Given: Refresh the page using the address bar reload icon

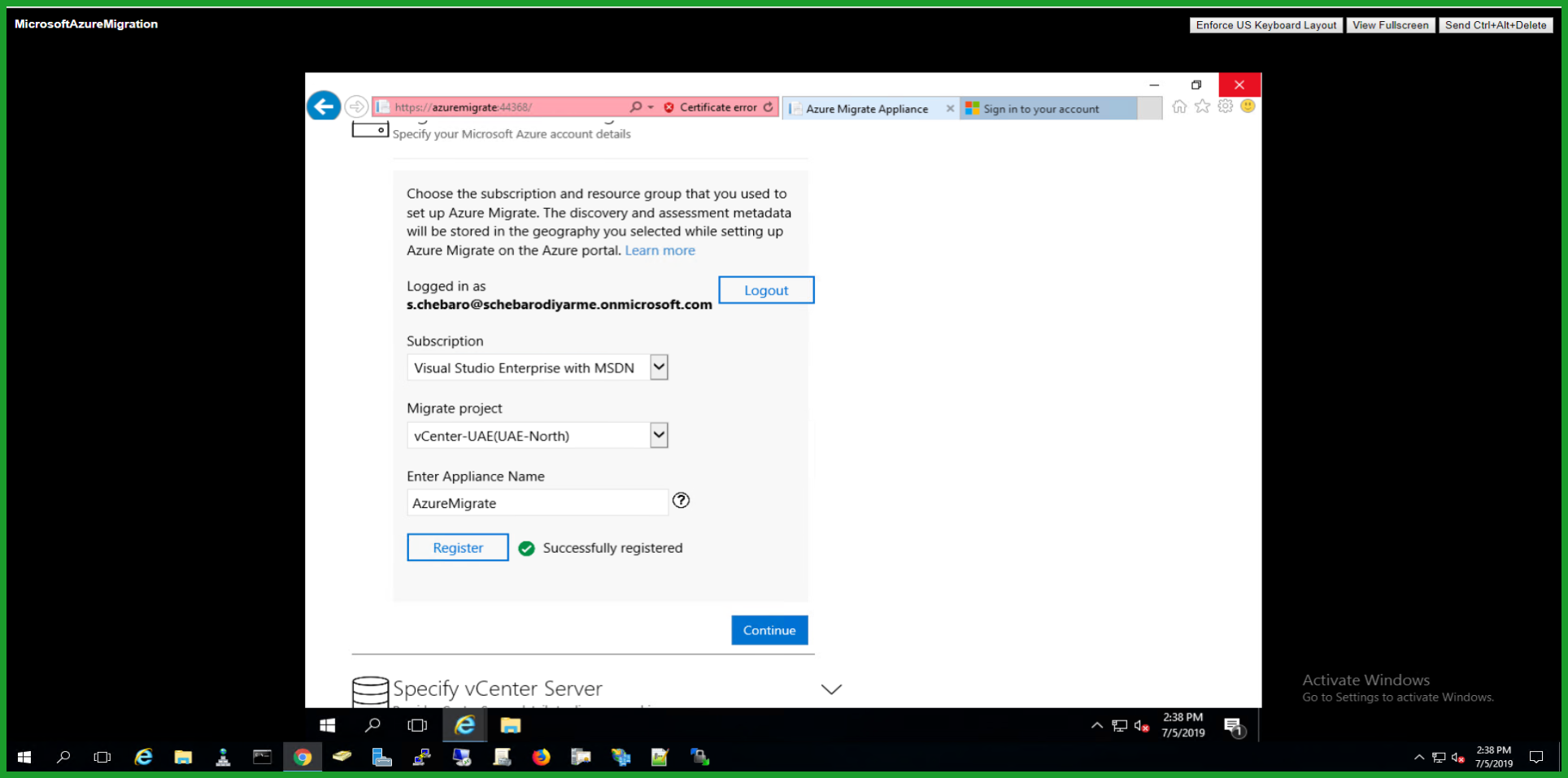Looking at the screenshot, I should point(769,106).
